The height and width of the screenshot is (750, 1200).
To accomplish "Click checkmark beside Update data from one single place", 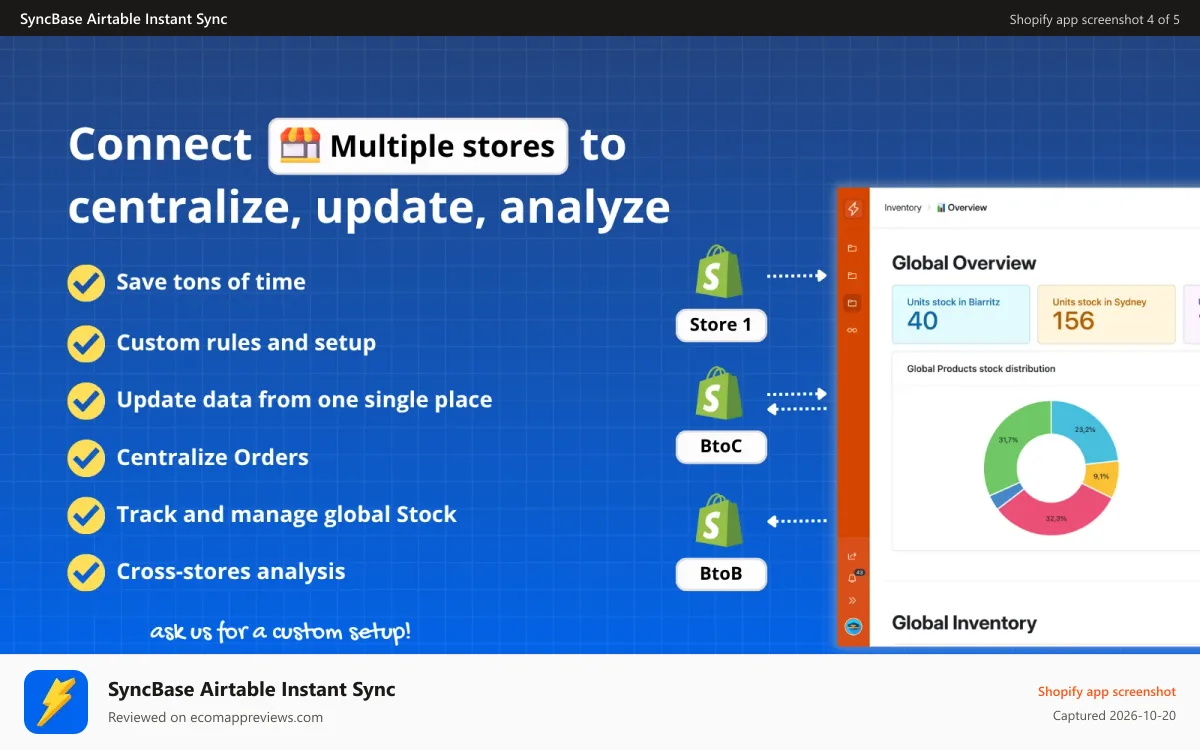I will [86, 401].
